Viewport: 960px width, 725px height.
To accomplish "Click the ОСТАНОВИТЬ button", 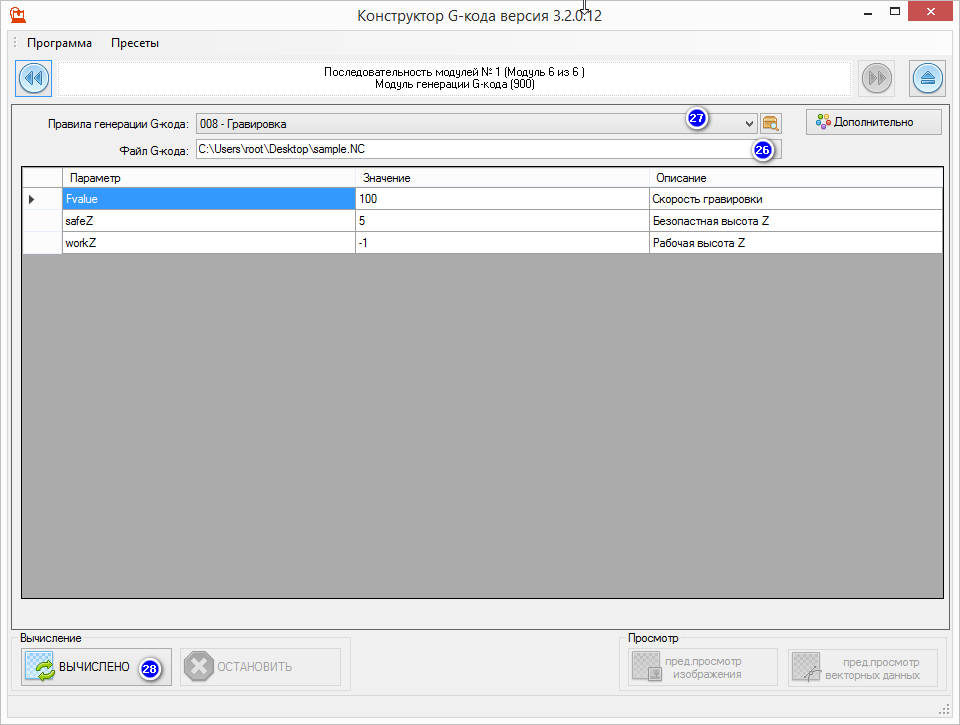I will click(x=260, y=667).
